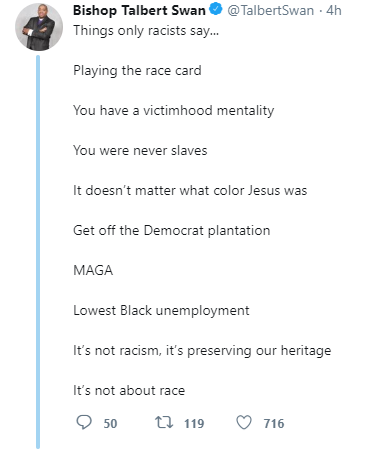Click the "You were never slaves" line
The image size is (387, 449).
pos(140,150)
